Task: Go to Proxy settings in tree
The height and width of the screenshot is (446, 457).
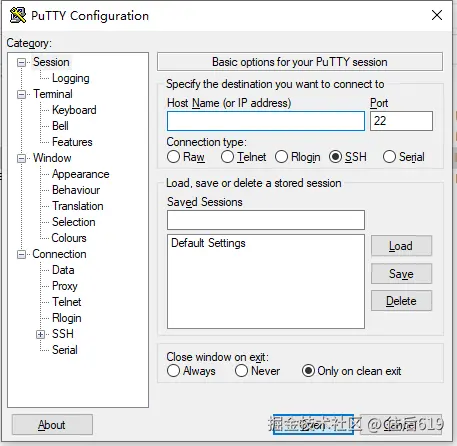Action: pos(65,286)
